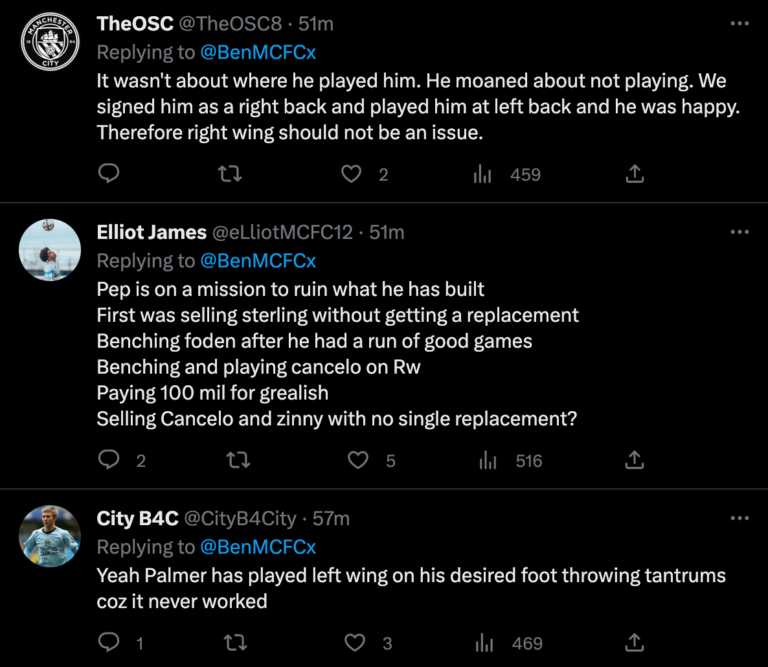Like Elliot James's tweet
Screen dimensions: 768x667
click(x=358, y=460)
